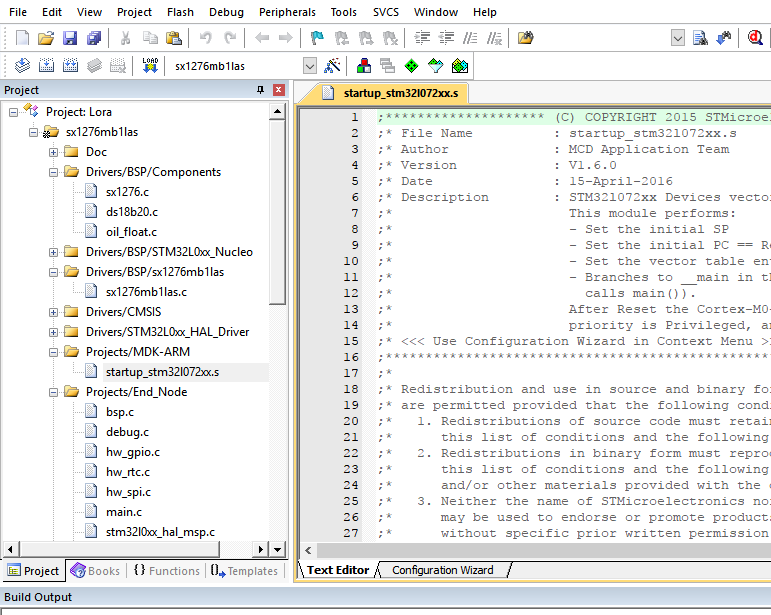Open the SVCS menu

[x=386, y=12]
